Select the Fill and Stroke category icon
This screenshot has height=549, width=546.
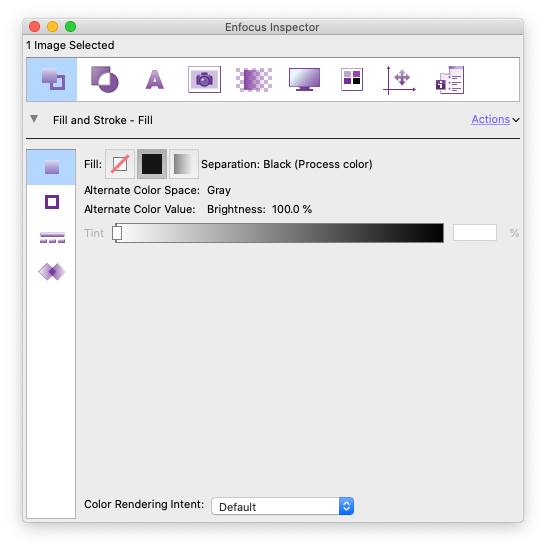point(52,79)
